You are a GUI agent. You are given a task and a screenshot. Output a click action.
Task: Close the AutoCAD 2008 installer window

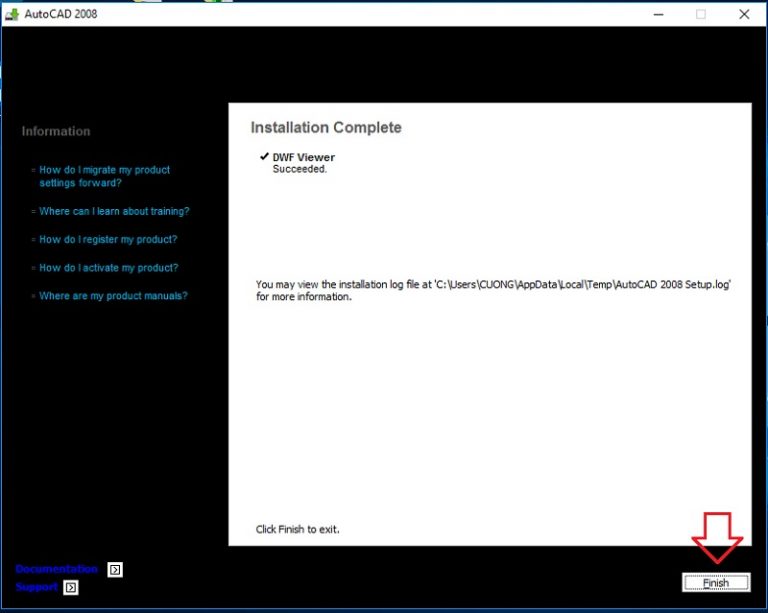(x=744, y=14)
